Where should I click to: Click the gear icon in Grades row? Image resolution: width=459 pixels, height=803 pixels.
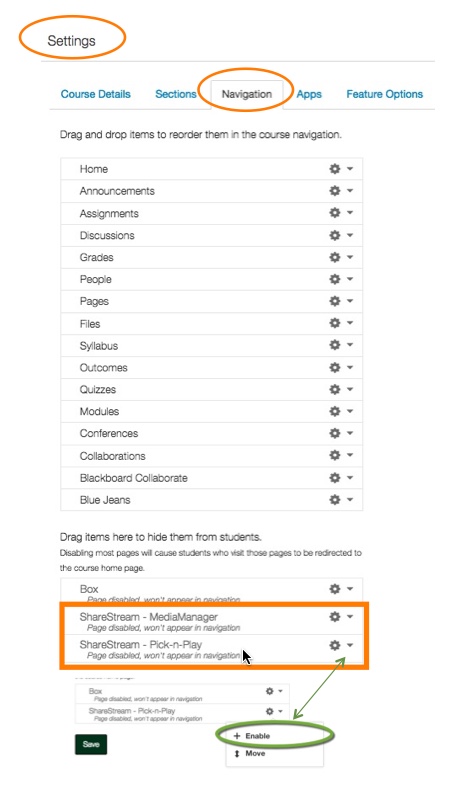coord(335,257)
